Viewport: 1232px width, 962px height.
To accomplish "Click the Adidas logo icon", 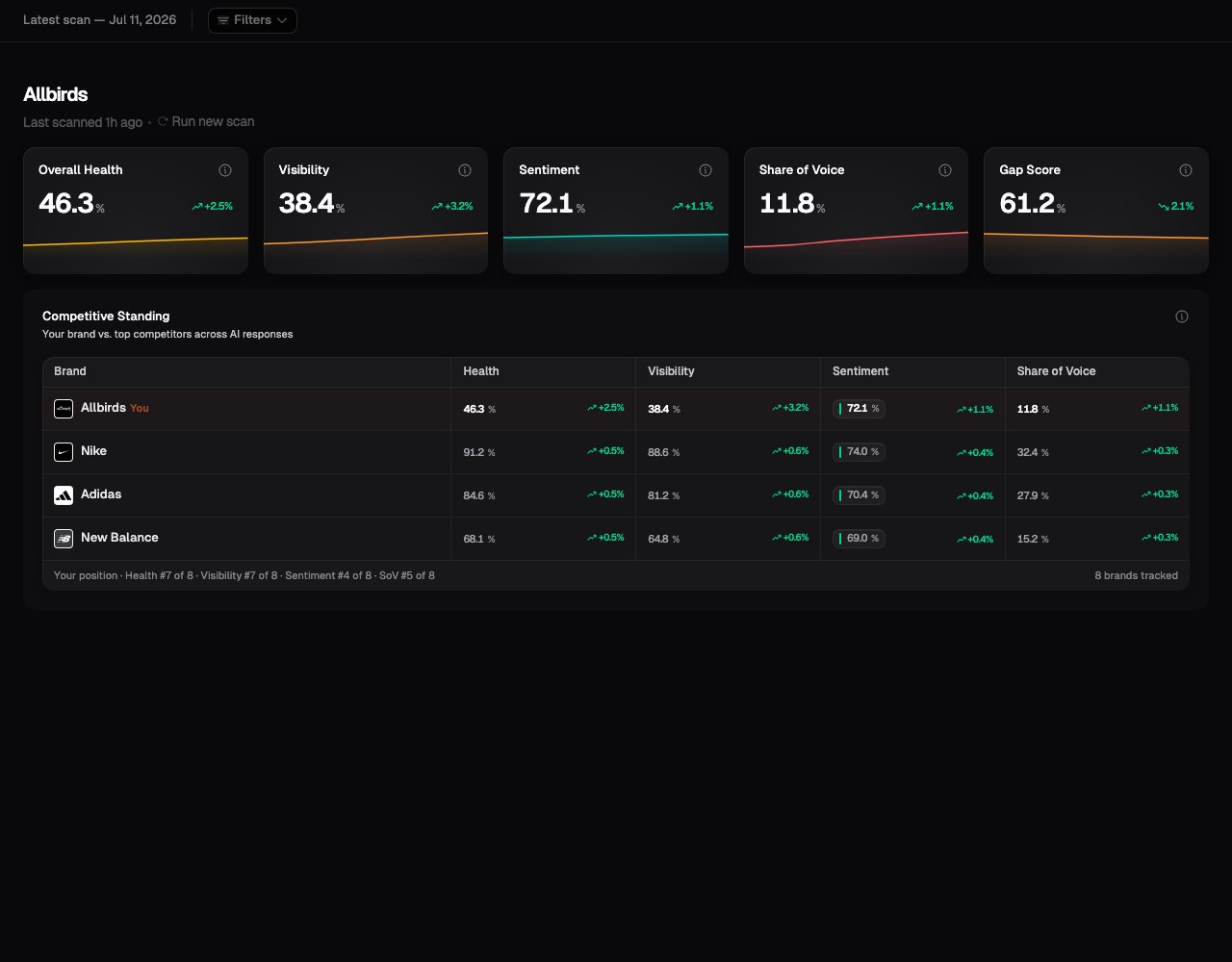I will point(64,495).
